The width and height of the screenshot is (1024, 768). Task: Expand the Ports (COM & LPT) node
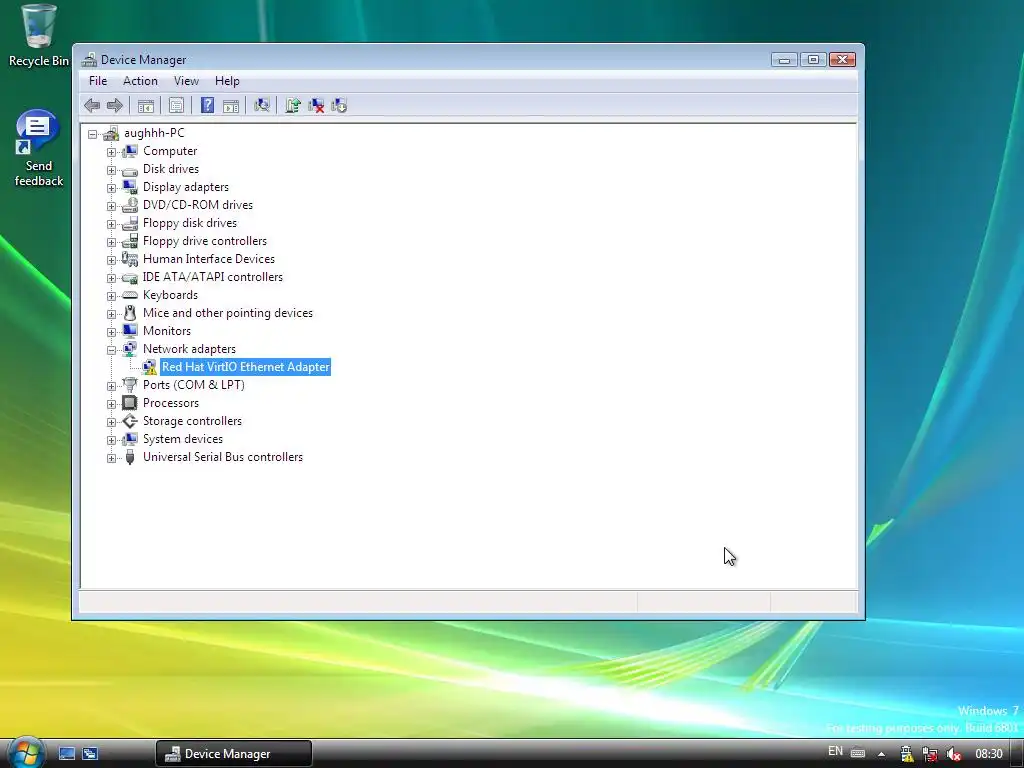click(112, 386)
